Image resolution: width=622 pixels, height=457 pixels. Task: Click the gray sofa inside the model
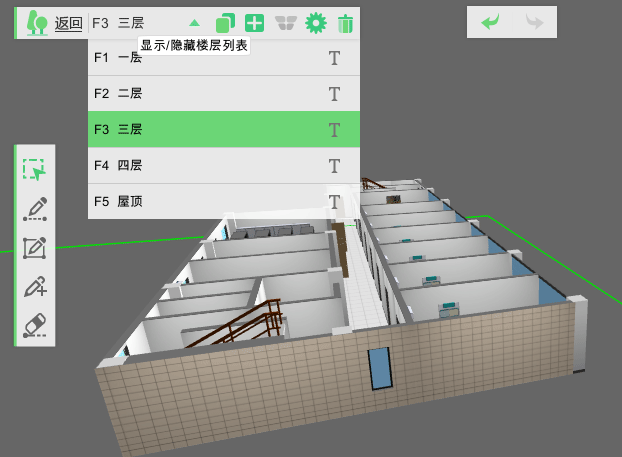coord(272,231)
